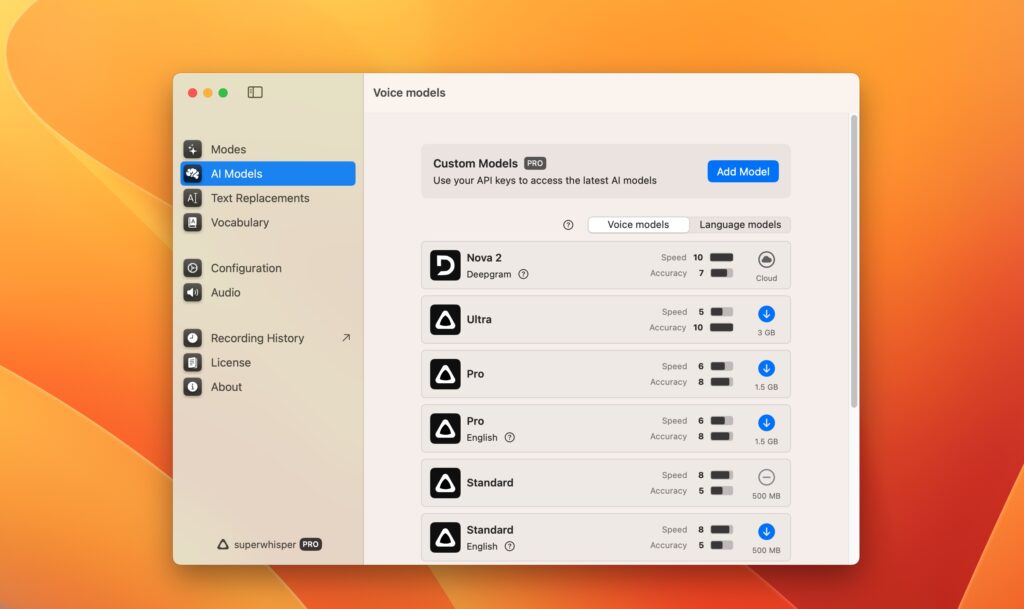Open Configuration settings
Viewport: 1024px width, 609px height.
tap(245, 268)
